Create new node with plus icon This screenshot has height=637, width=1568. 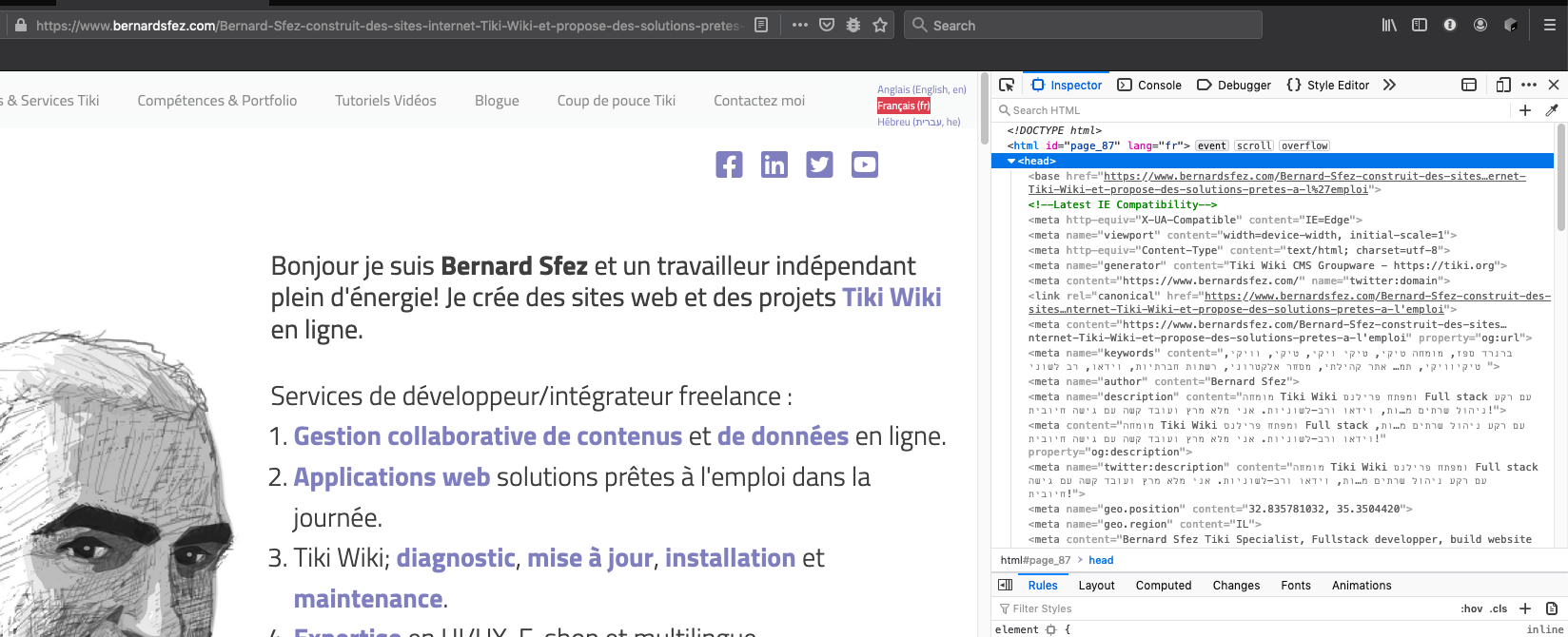click(x=1525, y=110)
